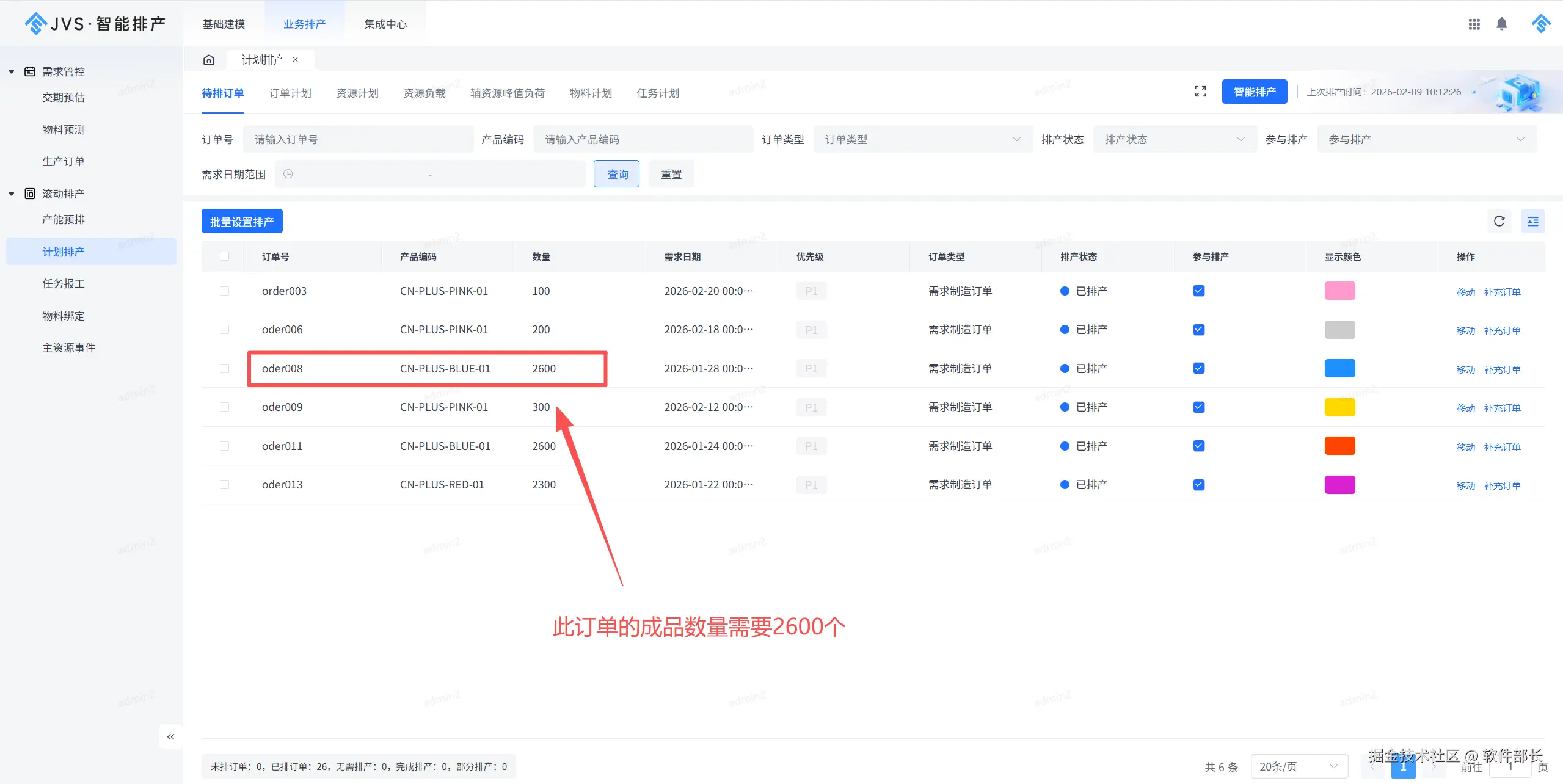1563x784 pixels.
Task: Switch to the 资源负载 tab
Action: (424, 93)
